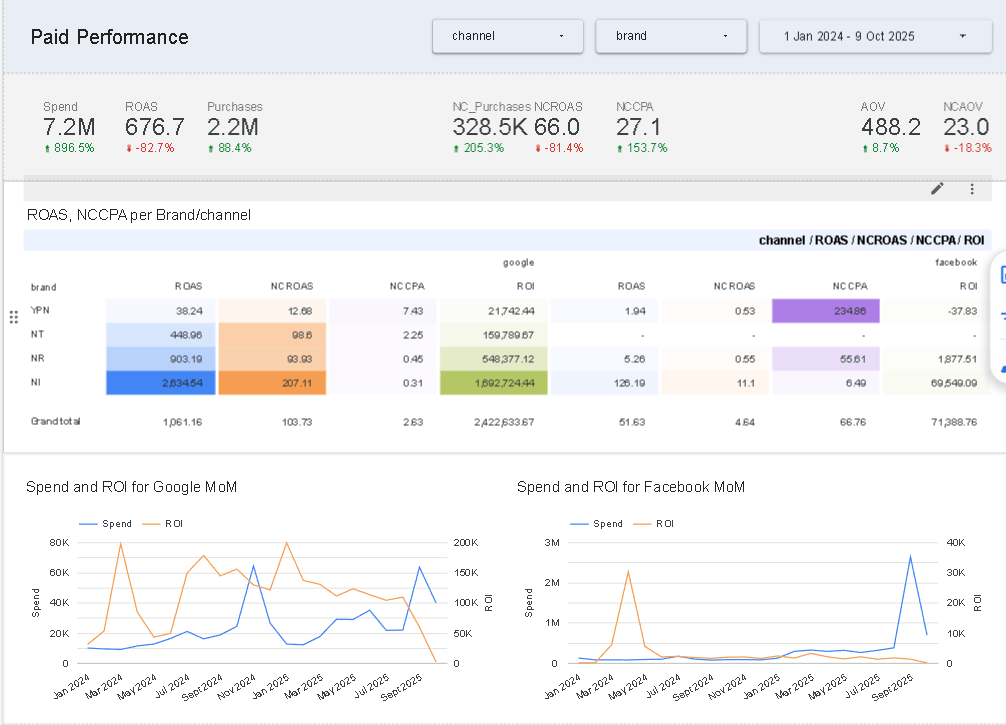
Task: Click the Paid Performance title
Action: click(x=110, y=37)
